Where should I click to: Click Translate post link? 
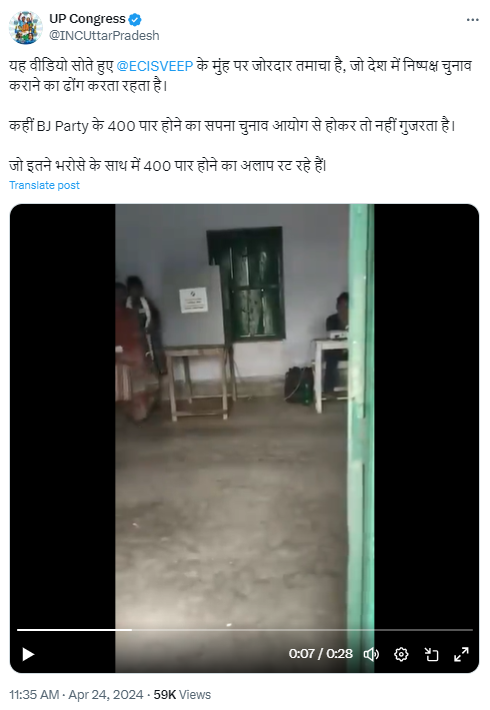tap(44, 185)
